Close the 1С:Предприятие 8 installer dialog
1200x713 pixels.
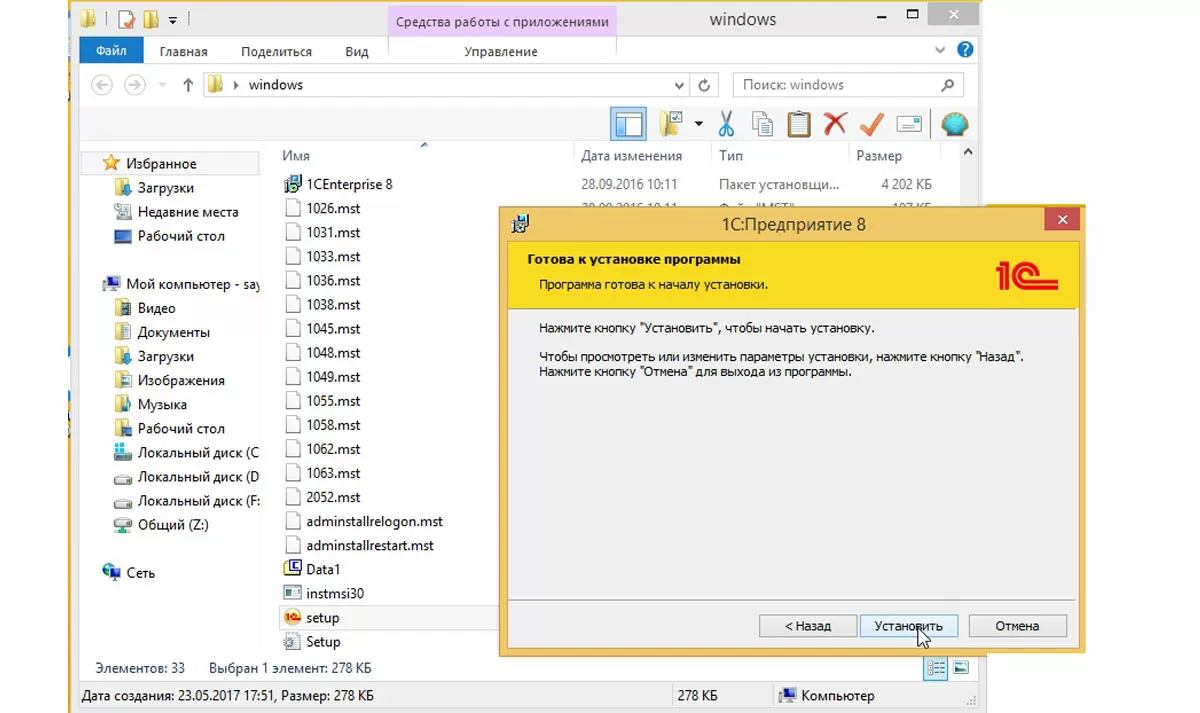coord(1061,220)
